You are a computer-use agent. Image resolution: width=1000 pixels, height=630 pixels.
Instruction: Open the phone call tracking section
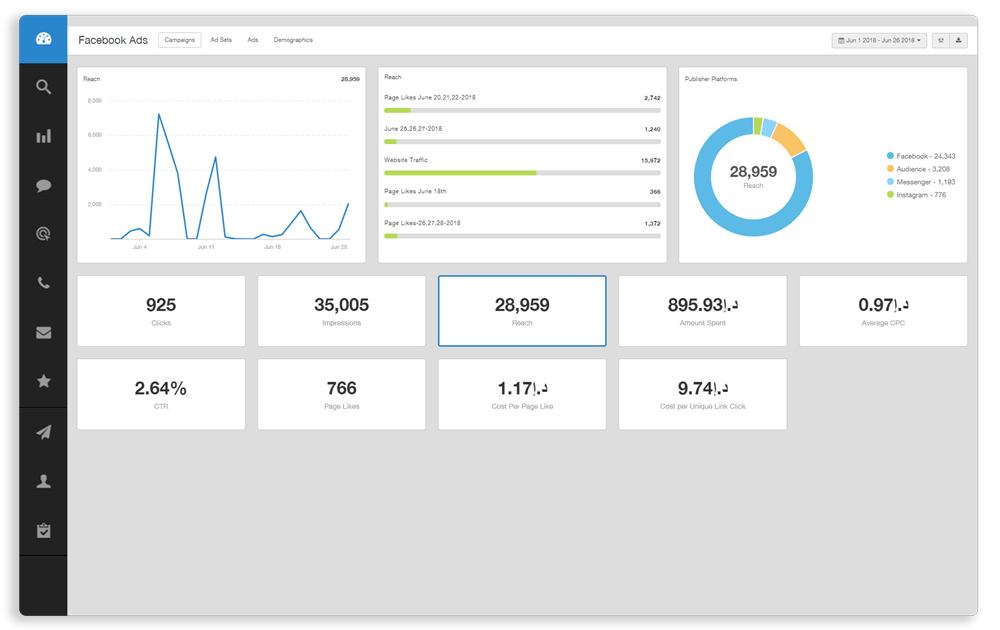coord(43,282)
